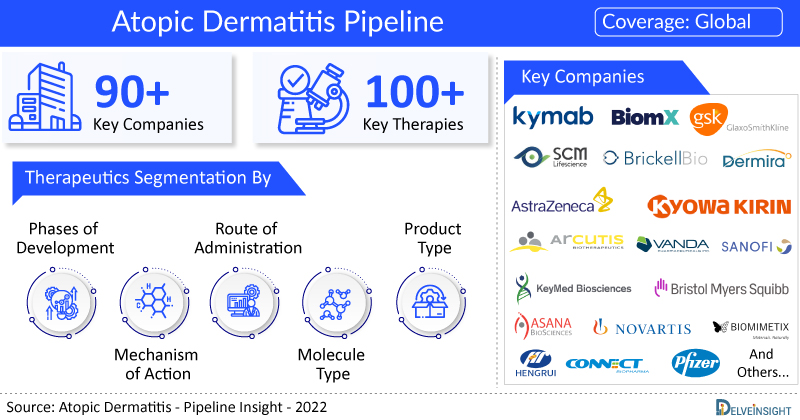The image size is (800, 420).
Task: Click the Molecule Type label
Action: tap(332, 364)
